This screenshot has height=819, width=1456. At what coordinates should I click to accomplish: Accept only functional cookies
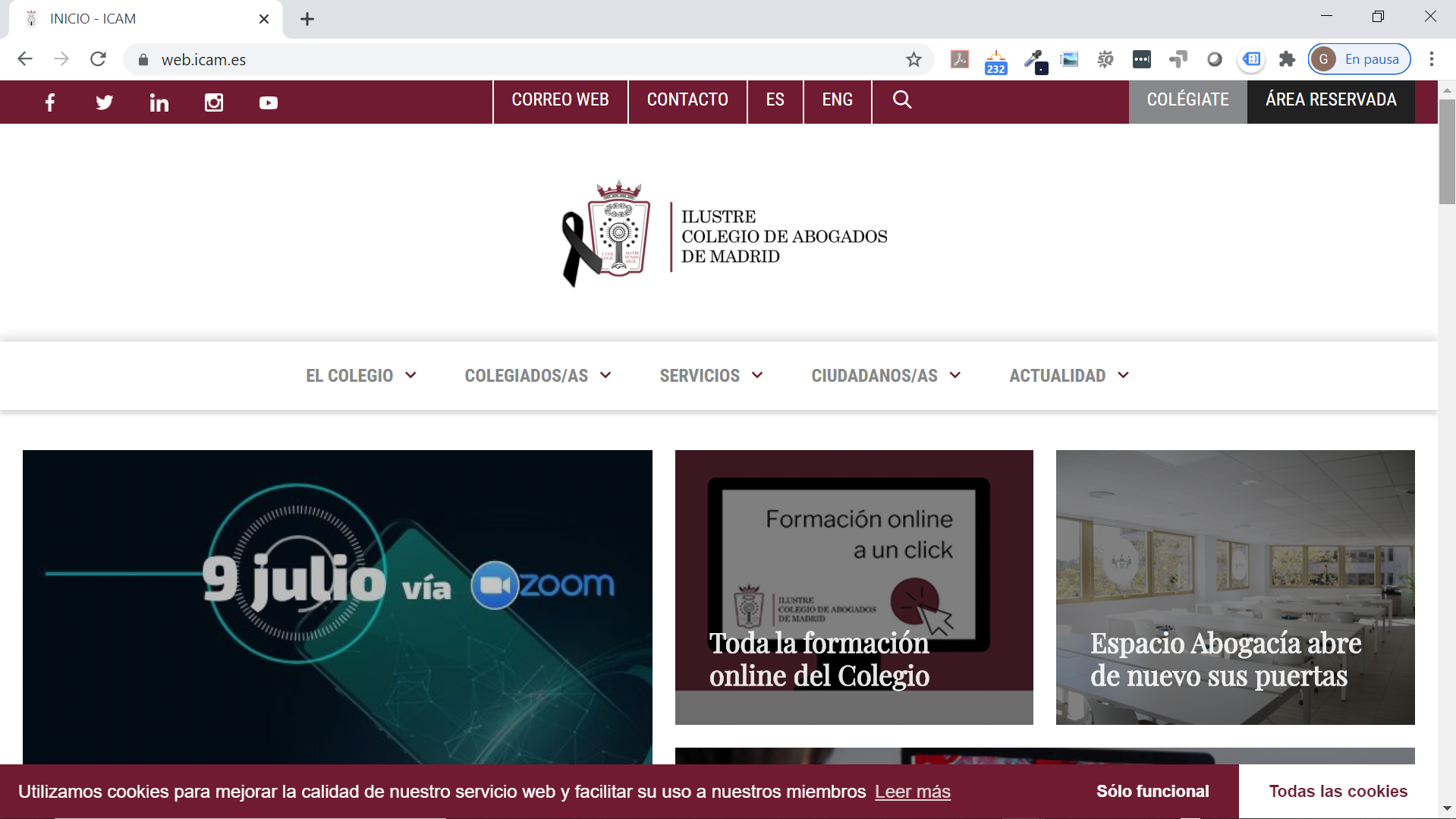(1153, 791)
